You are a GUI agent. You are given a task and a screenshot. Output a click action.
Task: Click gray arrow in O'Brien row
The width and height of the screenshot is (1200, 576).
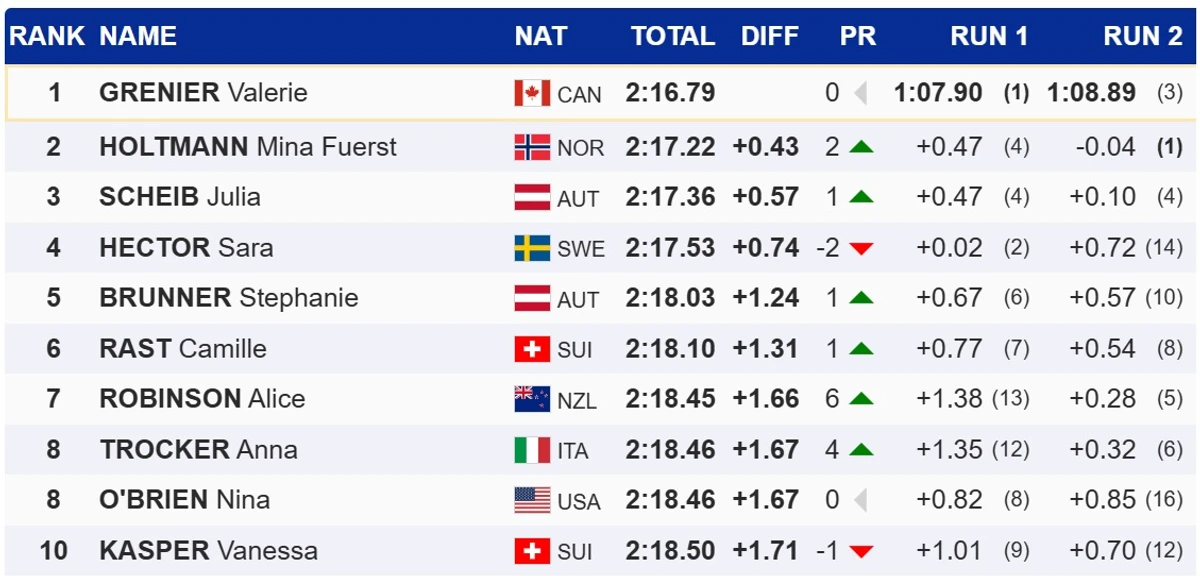coord(860,500)
